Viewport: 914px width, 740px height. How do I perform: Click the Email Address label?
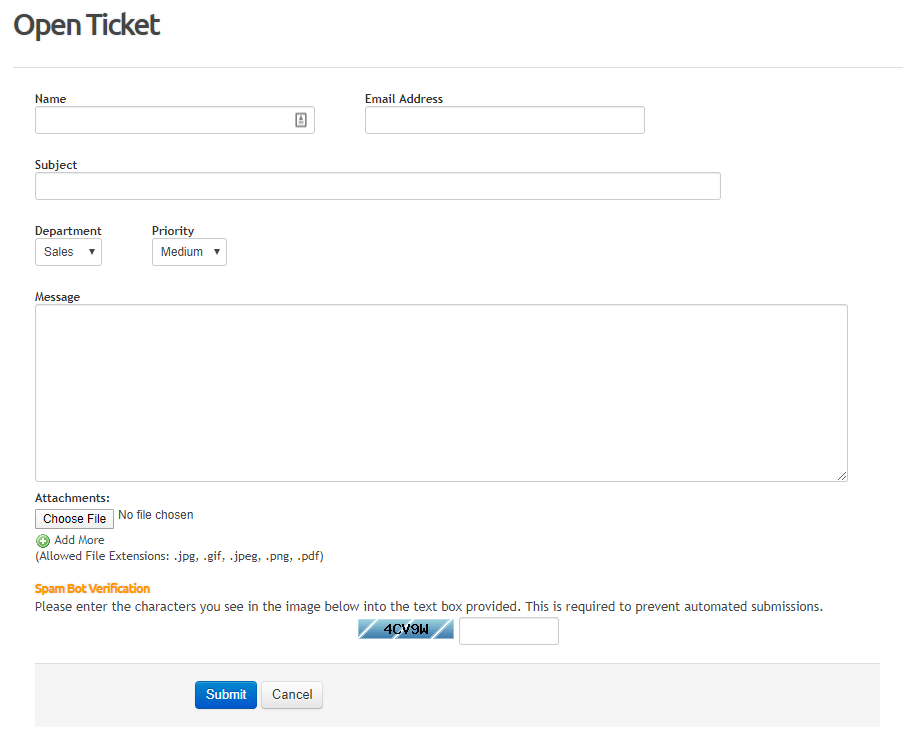404,99
